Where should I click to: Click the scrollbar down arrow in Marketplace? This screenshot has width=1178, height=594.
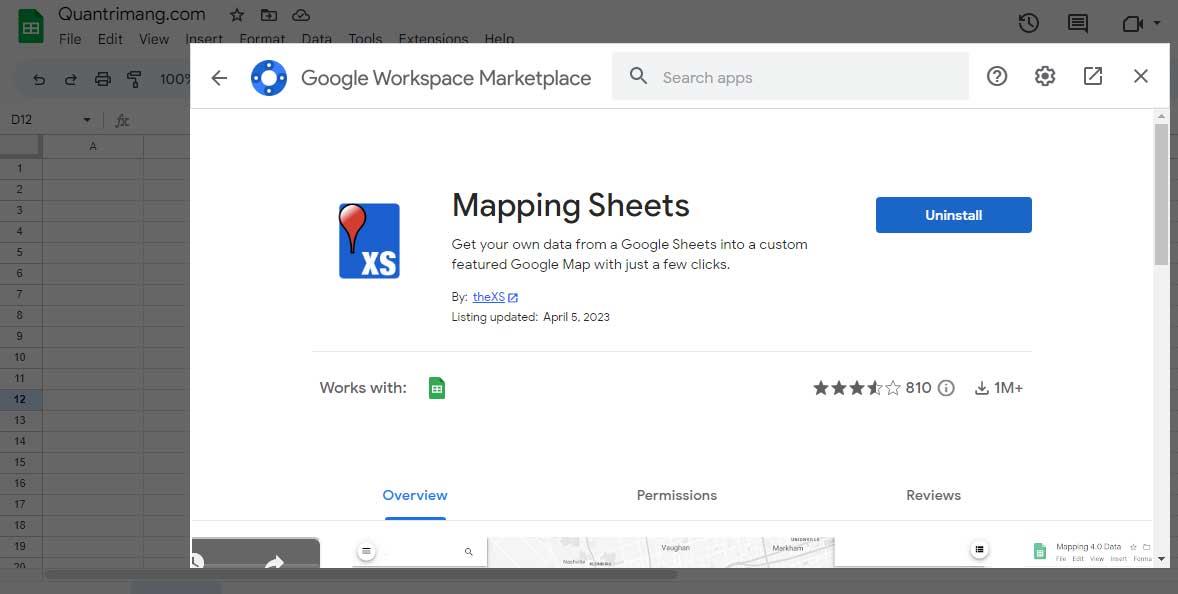point(1161,559)
